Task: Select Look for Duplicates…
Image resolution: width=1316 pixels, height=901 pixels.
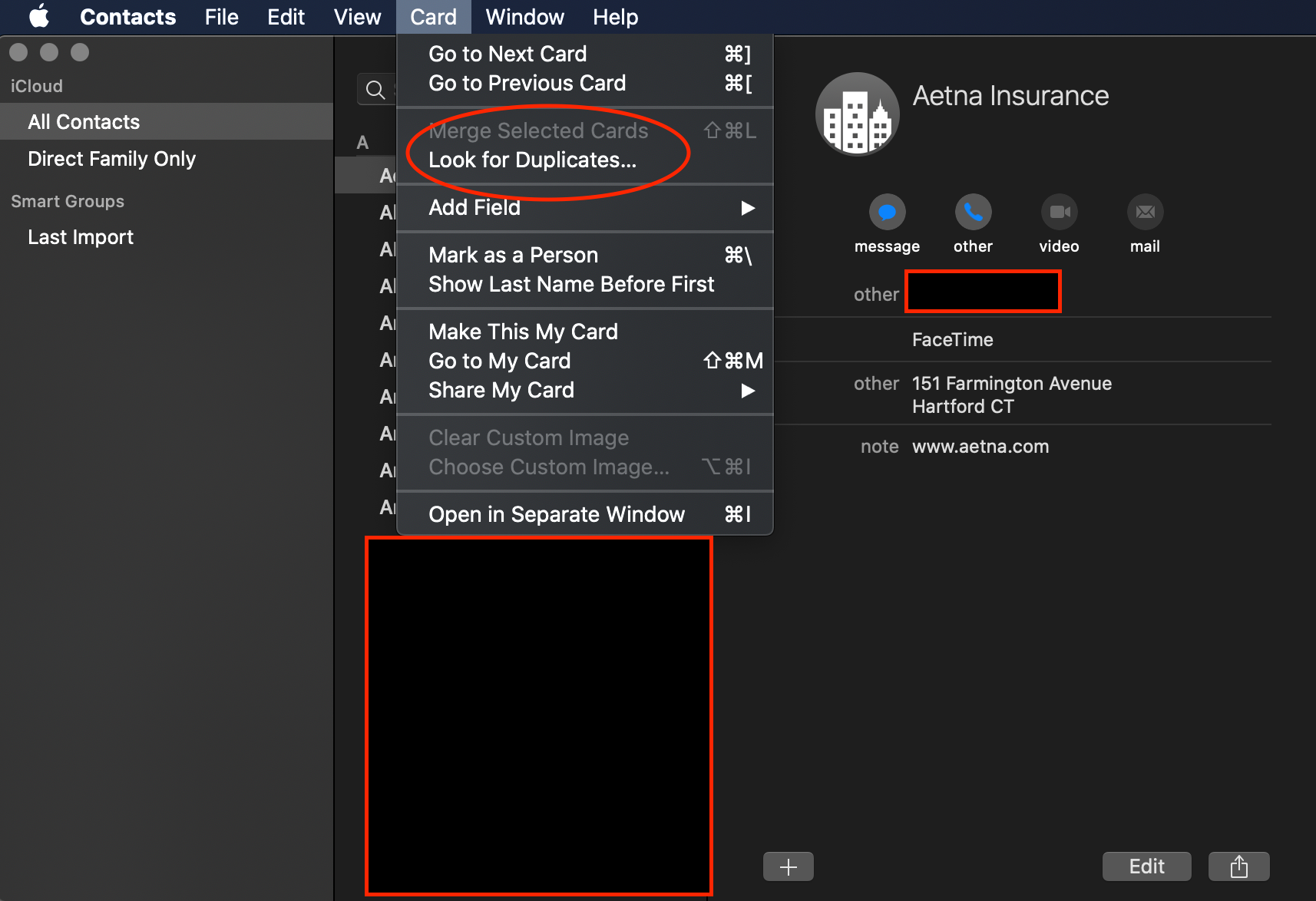Action: coord(585,160)
